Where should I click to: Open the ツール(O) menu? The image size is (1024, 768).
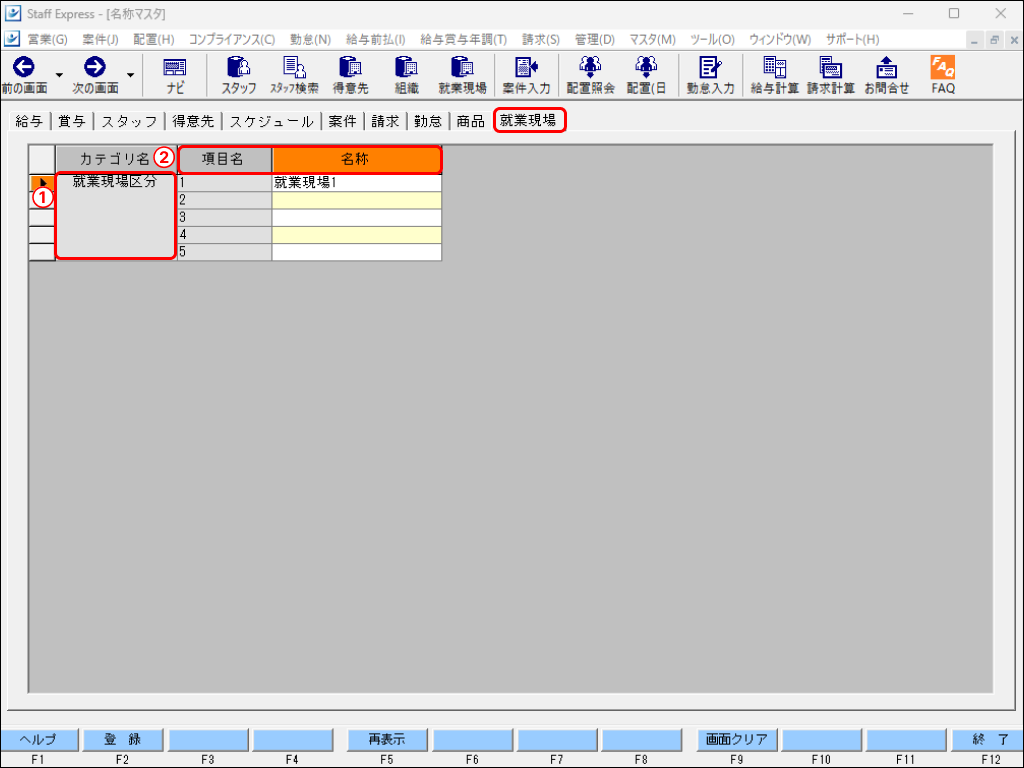pyautogui.click(x=712, y=40)
